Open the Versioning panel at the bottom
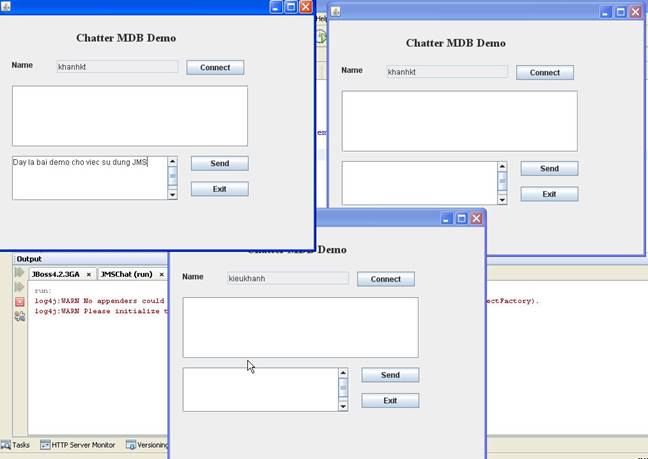The image size is (648, 459). click(x=147, y=445)
